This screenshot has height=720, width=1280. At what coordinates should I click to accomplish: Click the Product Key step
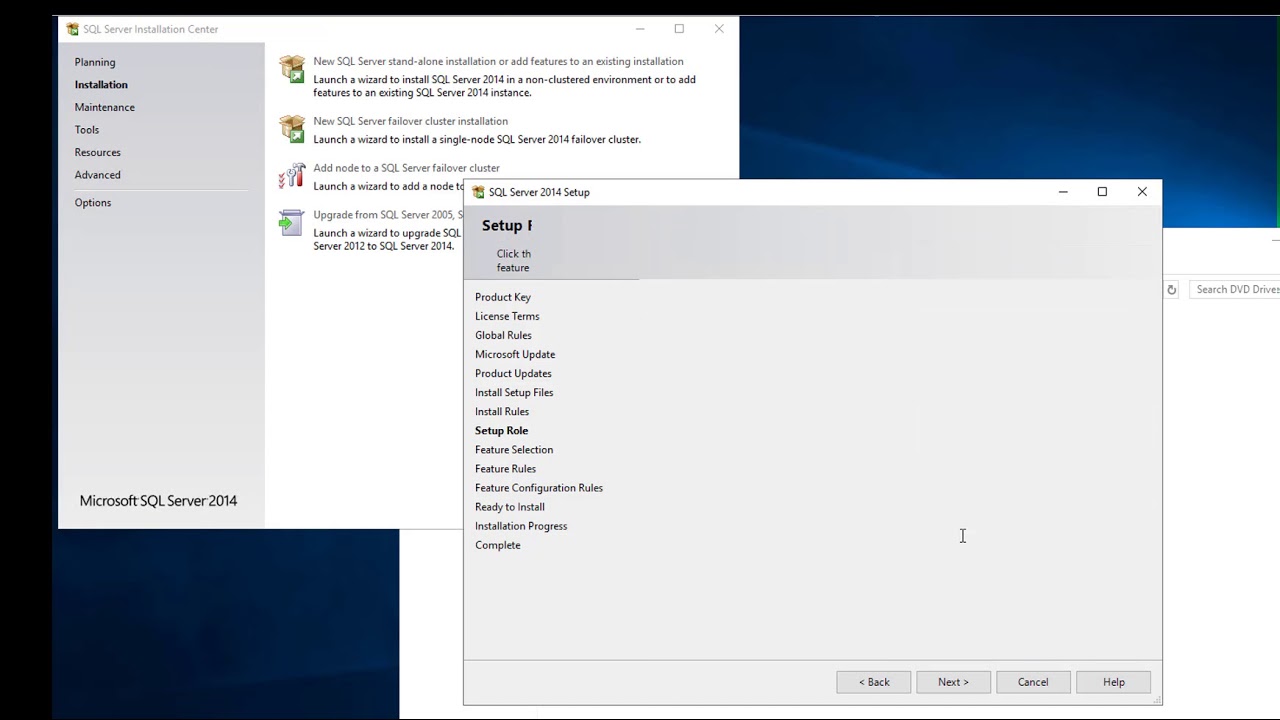[503, 297]
